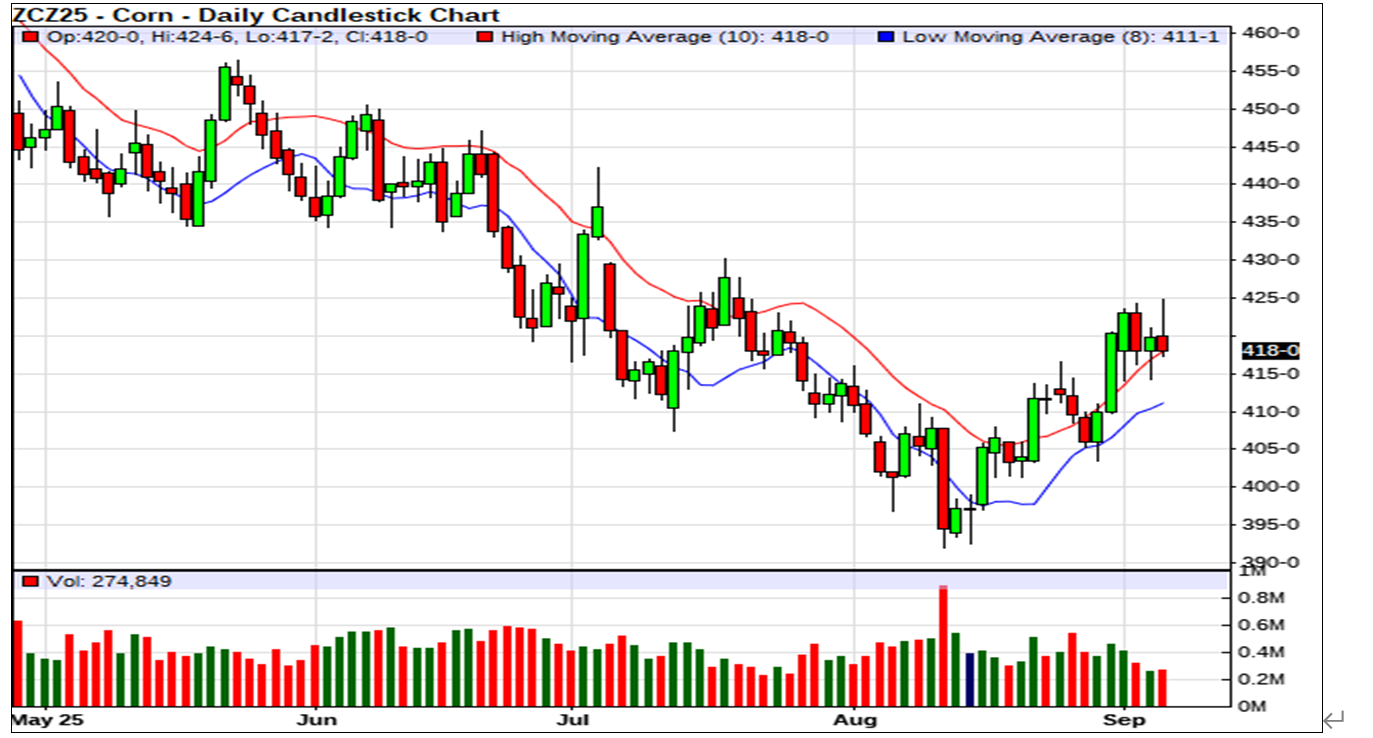
Task: Click the ZCZ25 - Corn chart title
Action: click(x=256, y=14)
